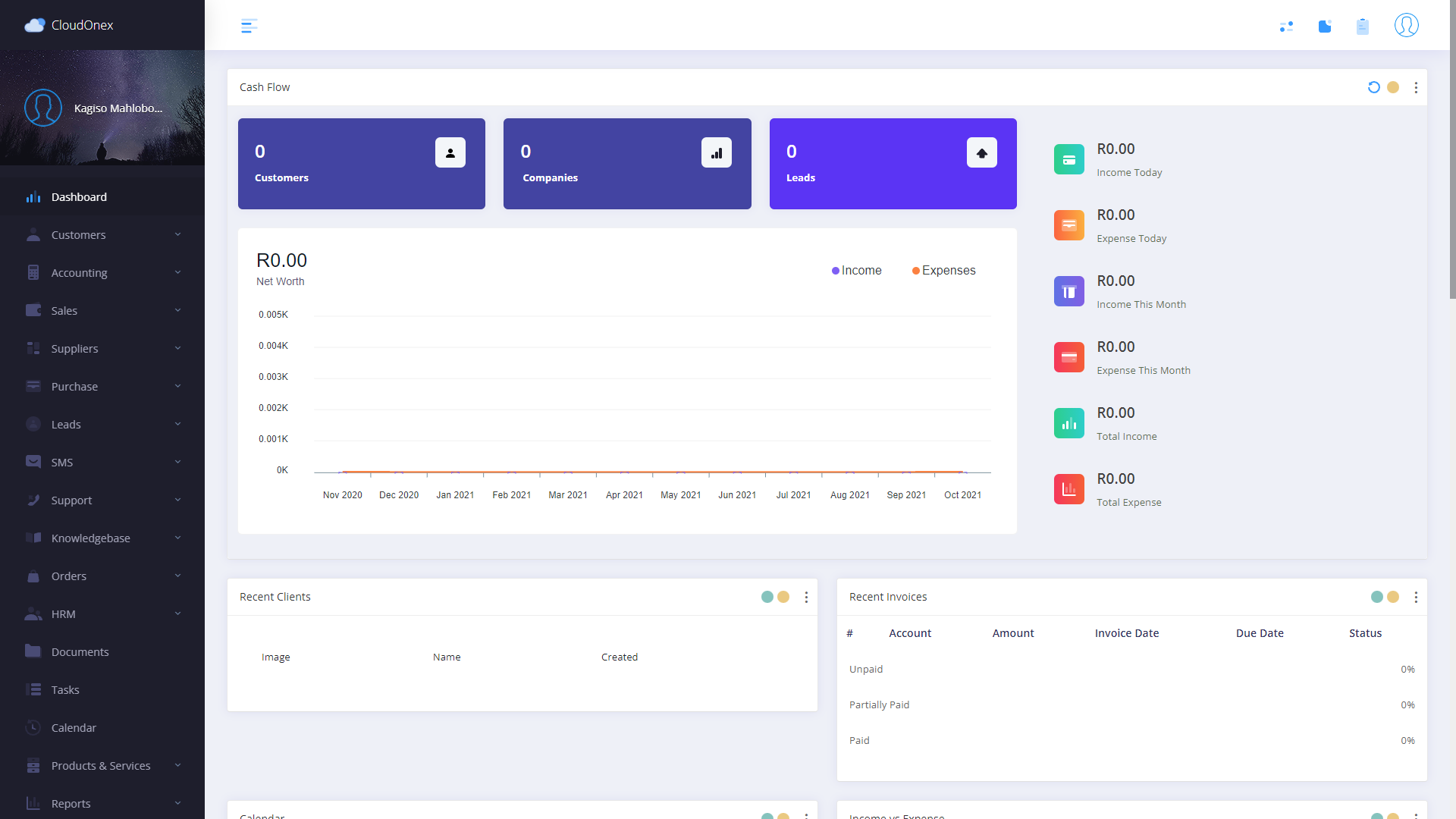
Task: Click the yellow dot on Recent Invoices panel
Action: (1393, 597)
